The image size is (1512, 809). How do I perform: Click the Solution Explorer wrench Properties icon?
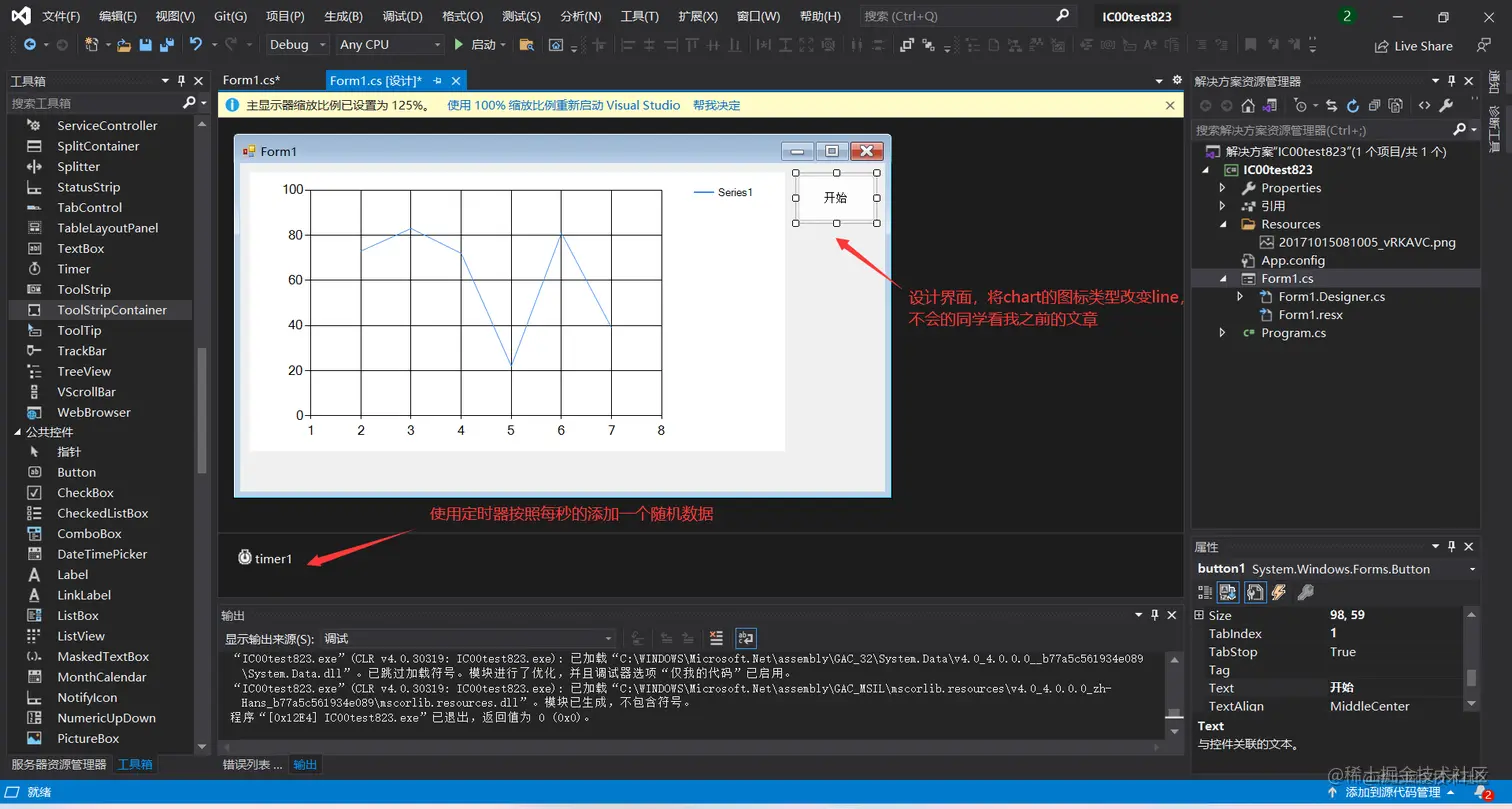(1445, 105)
